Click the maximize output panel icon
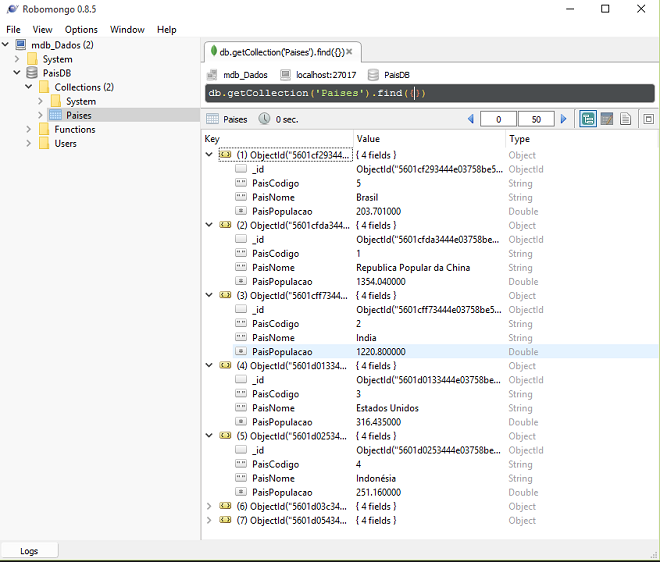This screenshot has height=562, width=660. click(649, 119)
